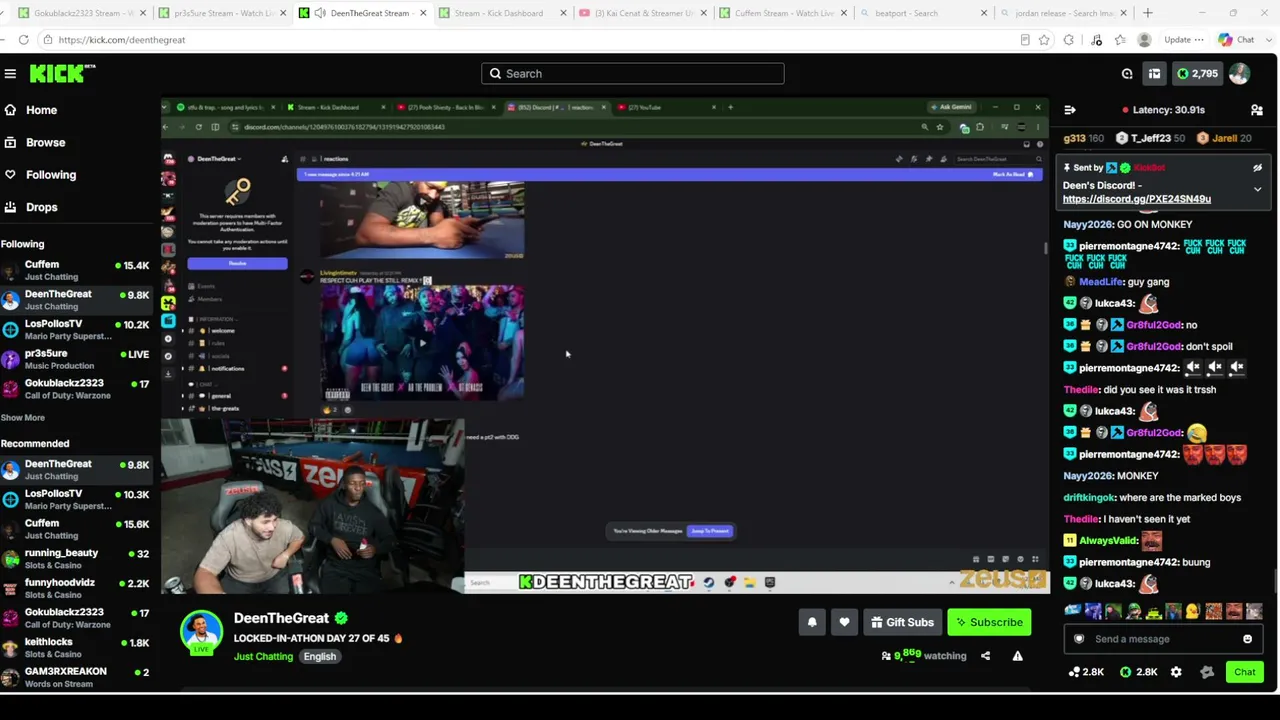Viewport: 1280px width, 720px height.
Task: Open keithlocks in Recommended channels
Action: tap(76, 648)
